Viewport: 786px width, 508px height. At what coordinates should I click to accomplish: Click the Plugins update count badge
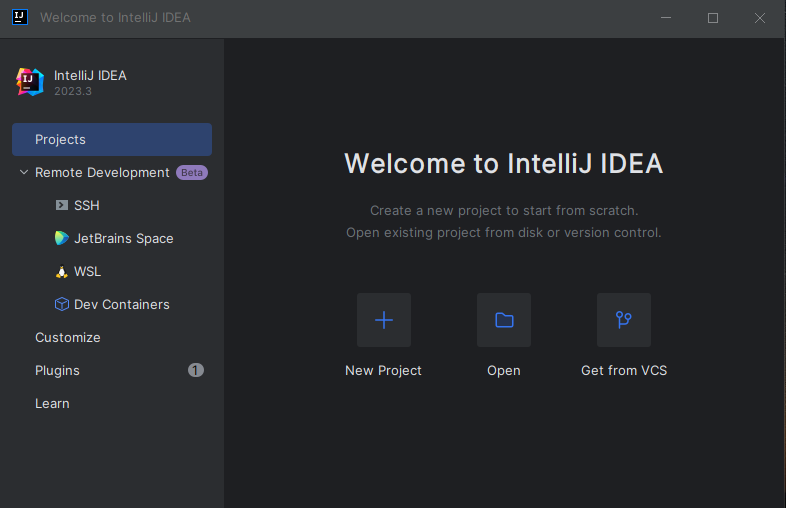[195, 370]
